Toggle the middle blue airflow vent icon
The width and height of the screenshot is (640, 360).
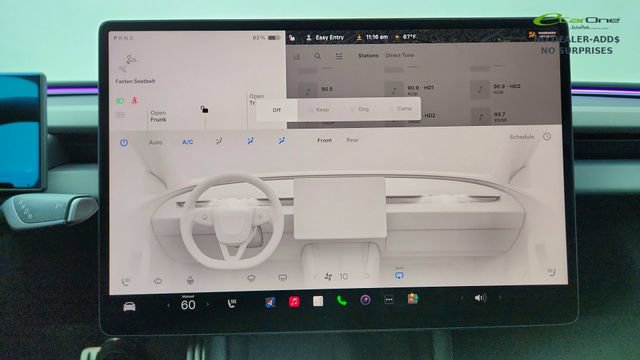(250, 141)
